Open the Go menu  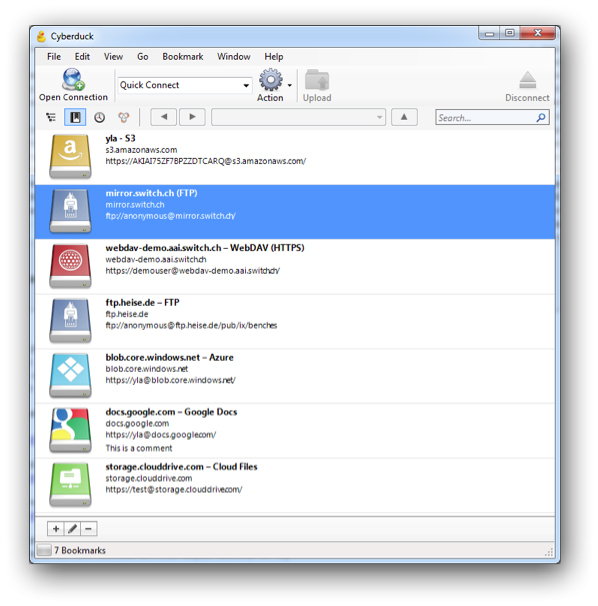[143, 57]
